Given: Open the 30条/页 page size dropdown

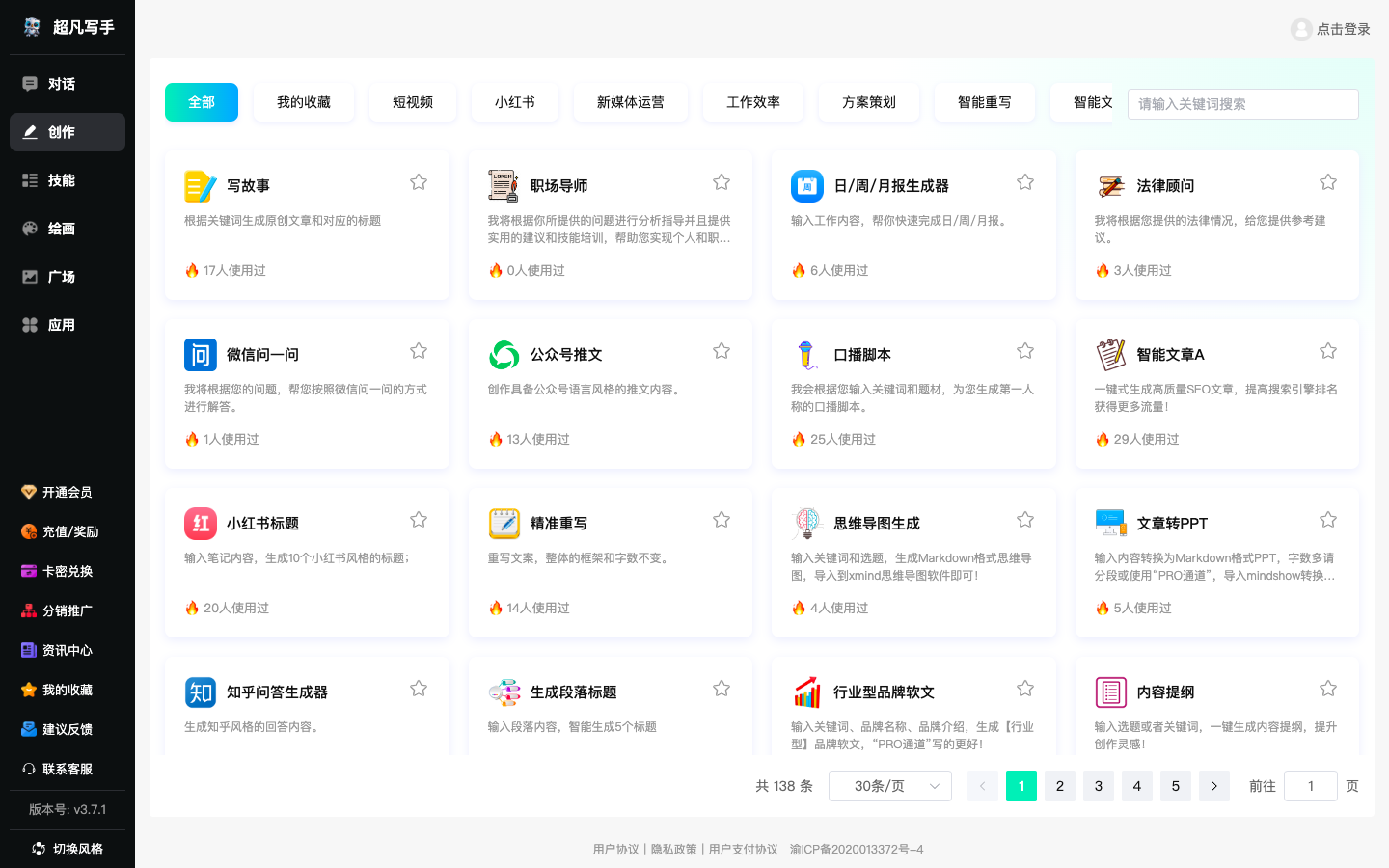Looking at the screenshot, I should (889, 786).
